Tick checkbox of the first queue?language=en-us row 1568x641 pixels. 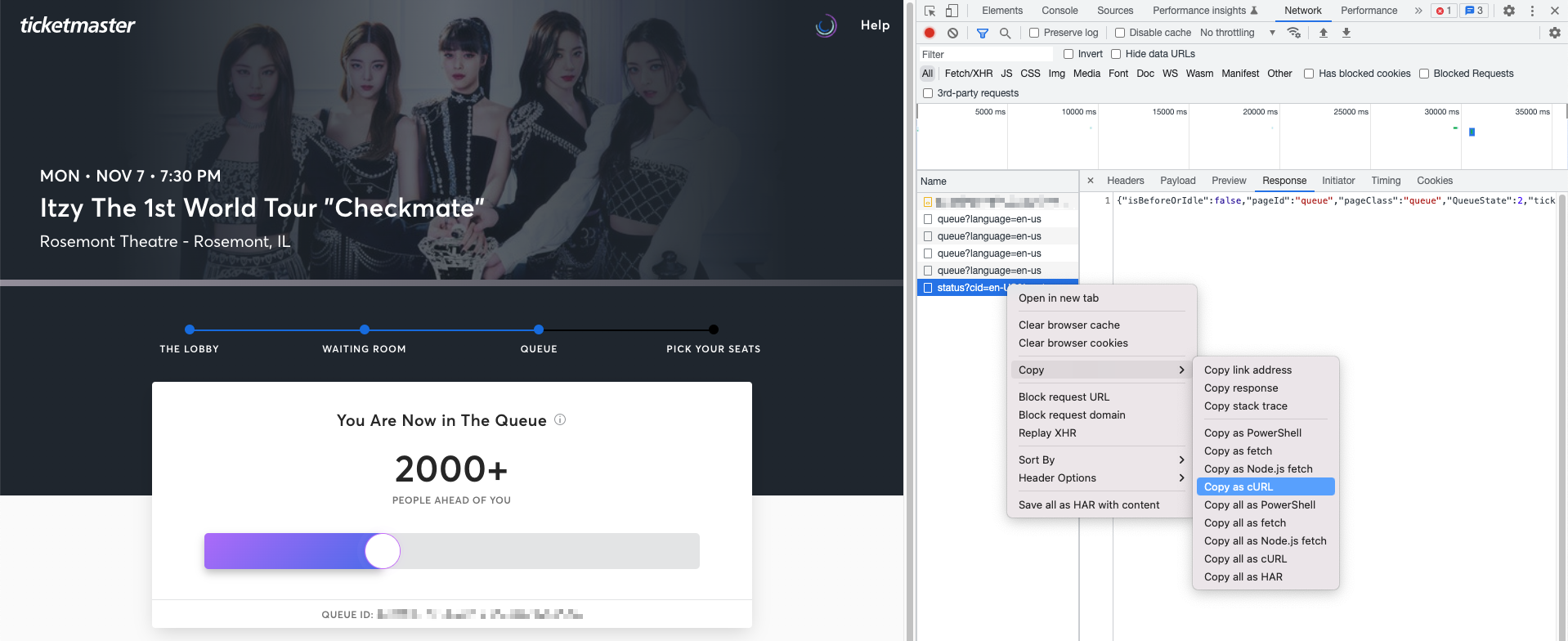tap(928, 219)
